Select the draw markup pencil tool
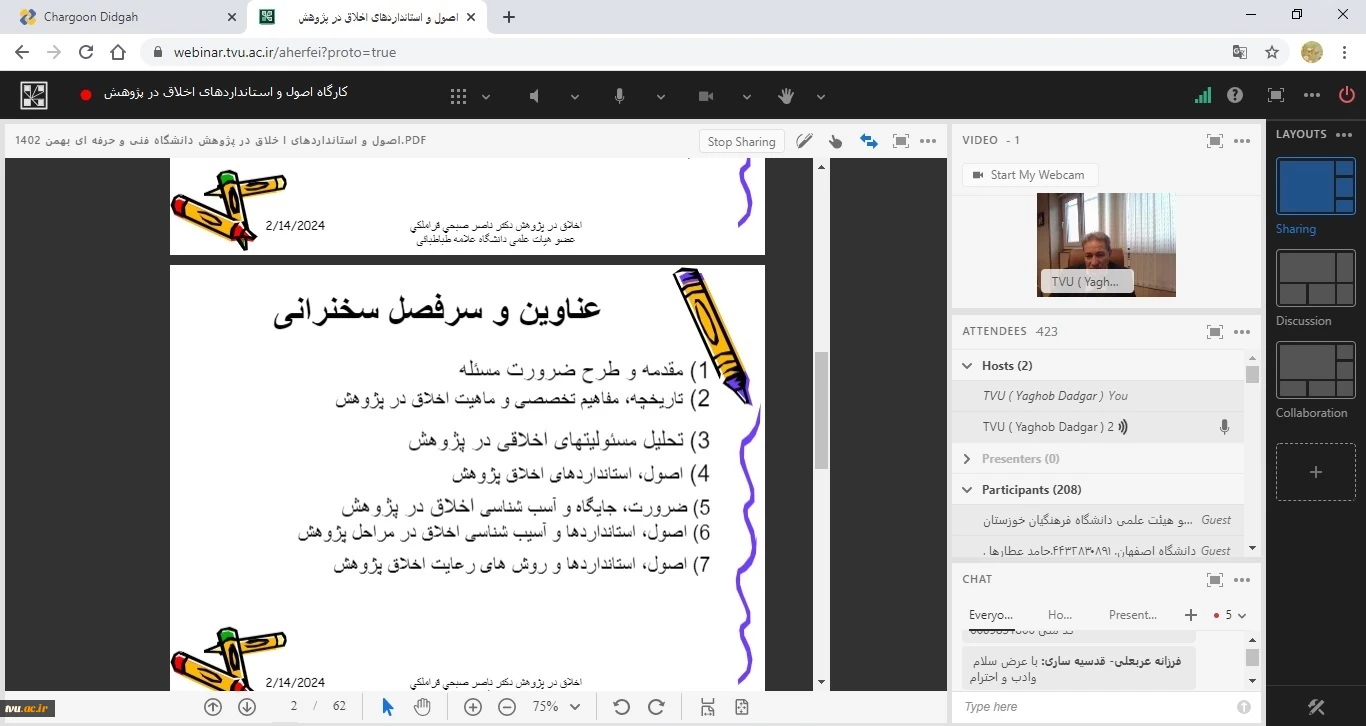The image size is (1366, 726). (804, 141)
